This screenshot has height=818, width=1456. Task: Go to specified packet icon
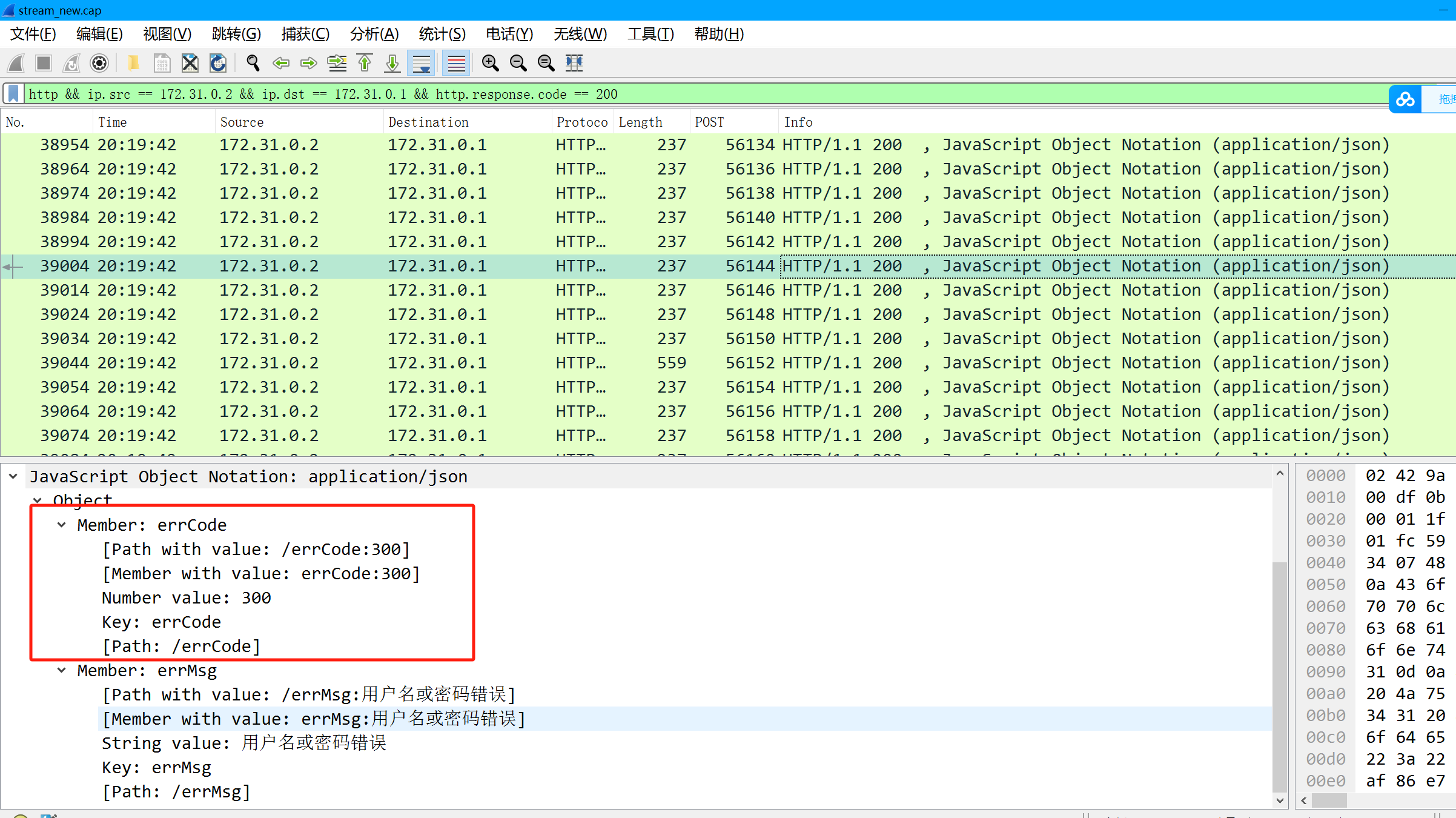pyautogui.click(x=337, y=63)
